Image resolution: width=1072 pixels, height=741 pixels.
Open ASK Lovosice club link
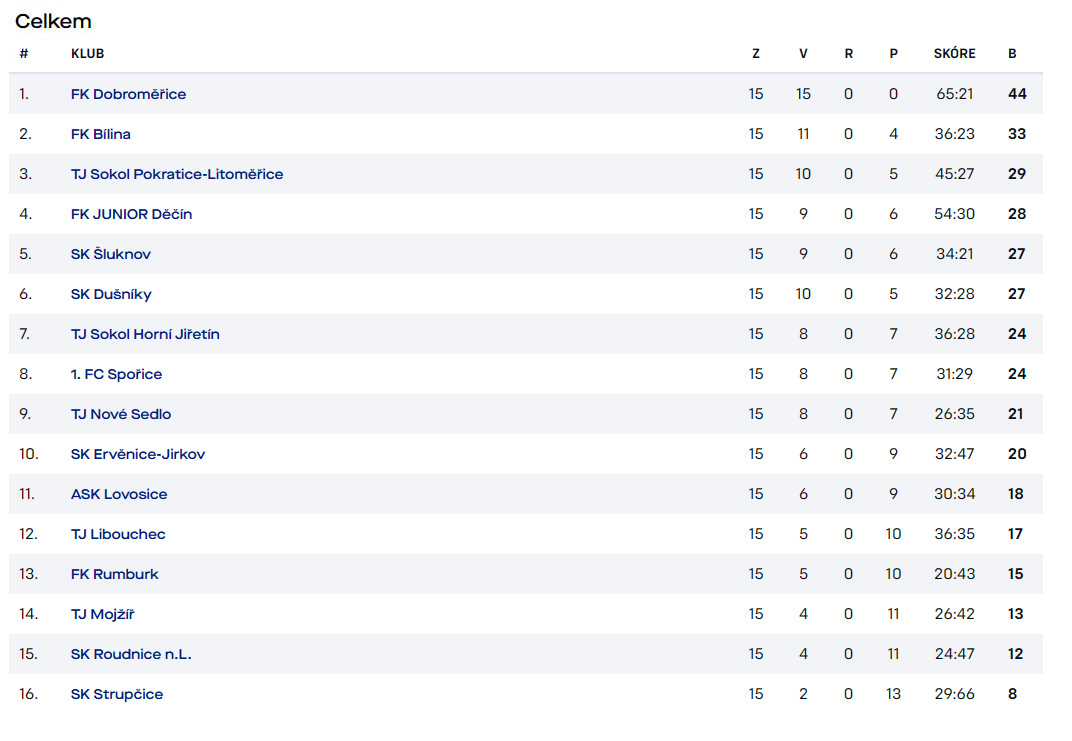click(119, 494)
